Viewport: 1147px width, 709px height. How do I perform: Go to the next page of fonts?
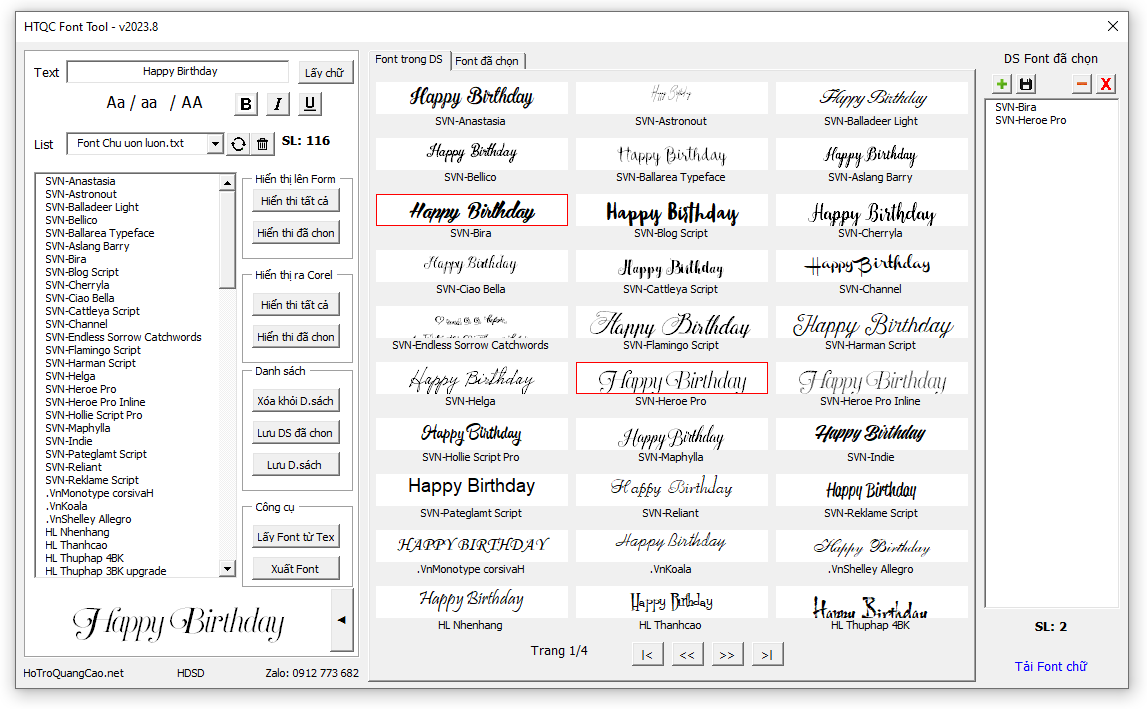(x=727, y=655)
